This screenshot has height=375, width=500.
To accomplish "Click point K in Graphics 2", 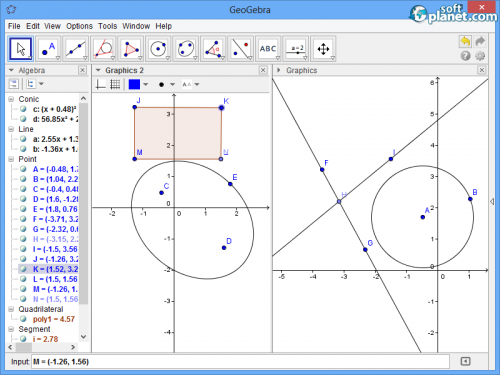I will (222, 108).
